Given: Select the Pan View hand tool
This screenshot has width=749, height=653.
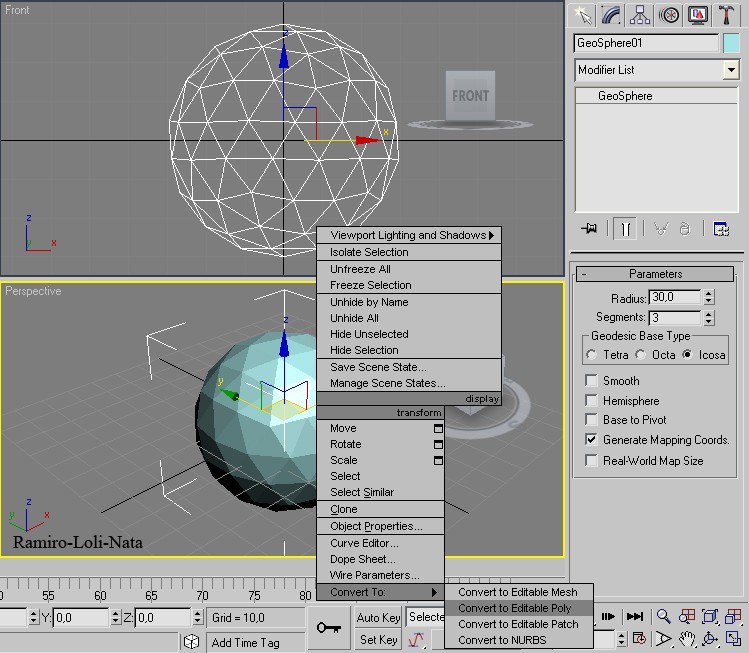Looking at the screenshot, I should 687,638.
